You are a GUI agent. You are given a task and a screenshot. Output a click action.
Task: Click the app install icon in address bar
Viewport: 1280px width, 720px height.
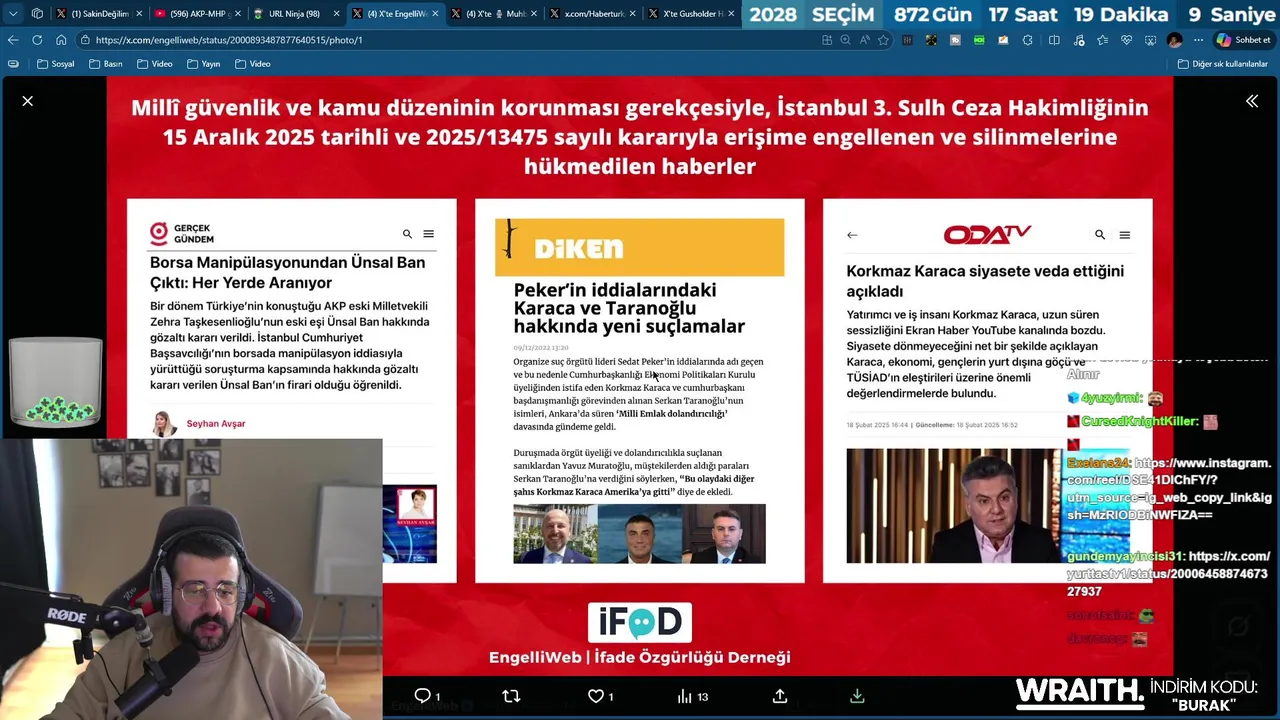tap(827, 40)
